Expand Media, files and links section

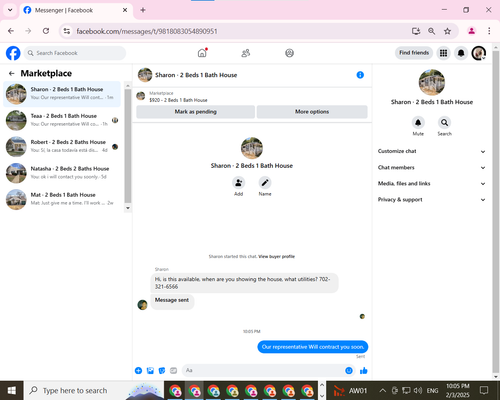tap(432, 183)
